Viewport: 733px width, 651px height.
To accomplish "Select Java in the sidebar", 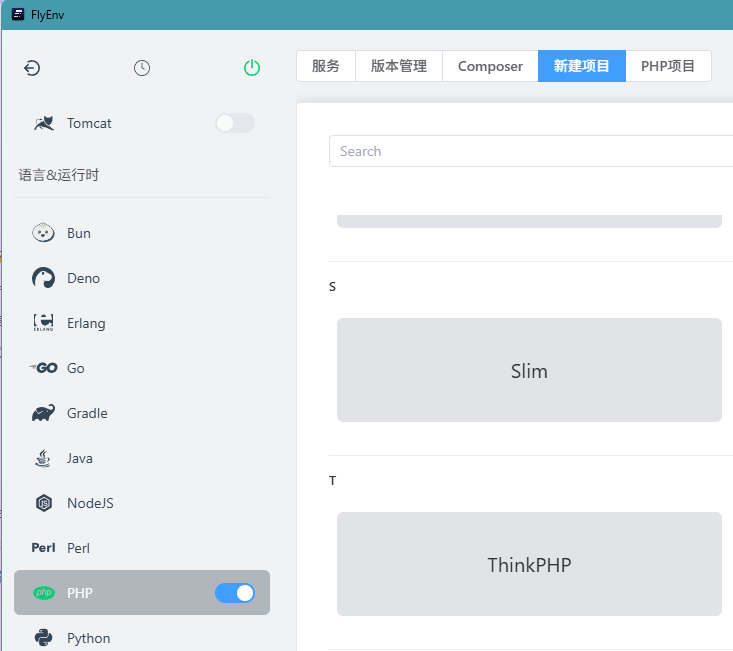I will pos(79,458).
